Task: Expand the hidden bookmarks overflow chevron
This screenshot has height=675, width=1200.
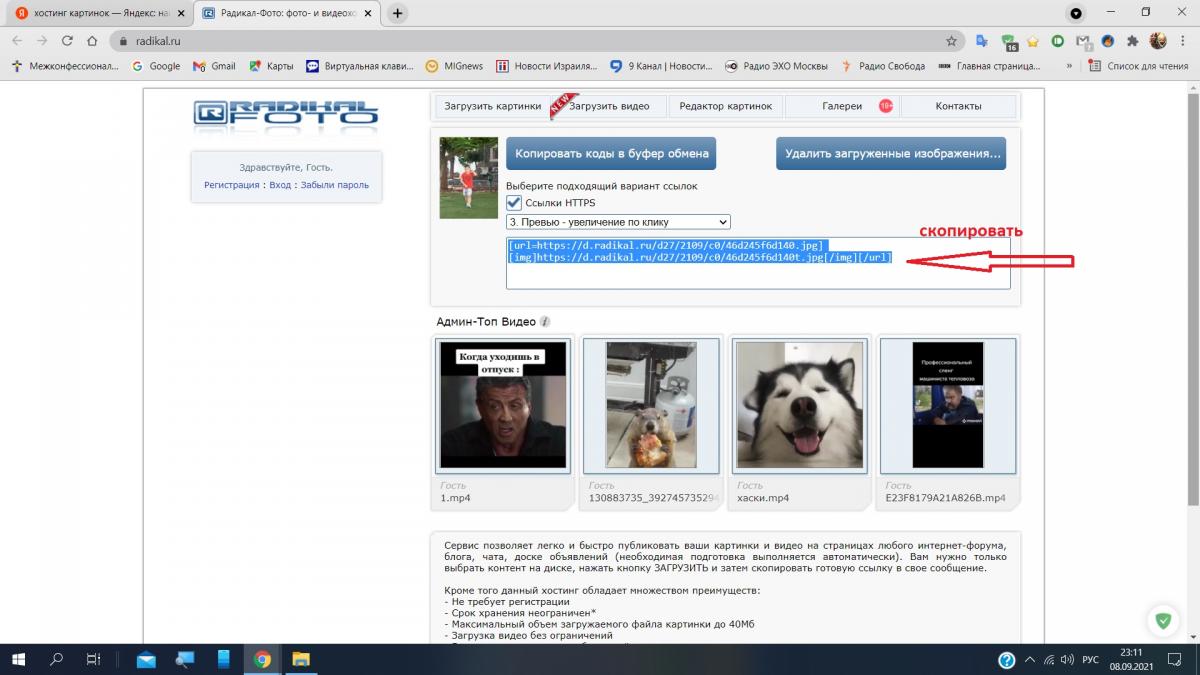Action: pos(1069,66)
